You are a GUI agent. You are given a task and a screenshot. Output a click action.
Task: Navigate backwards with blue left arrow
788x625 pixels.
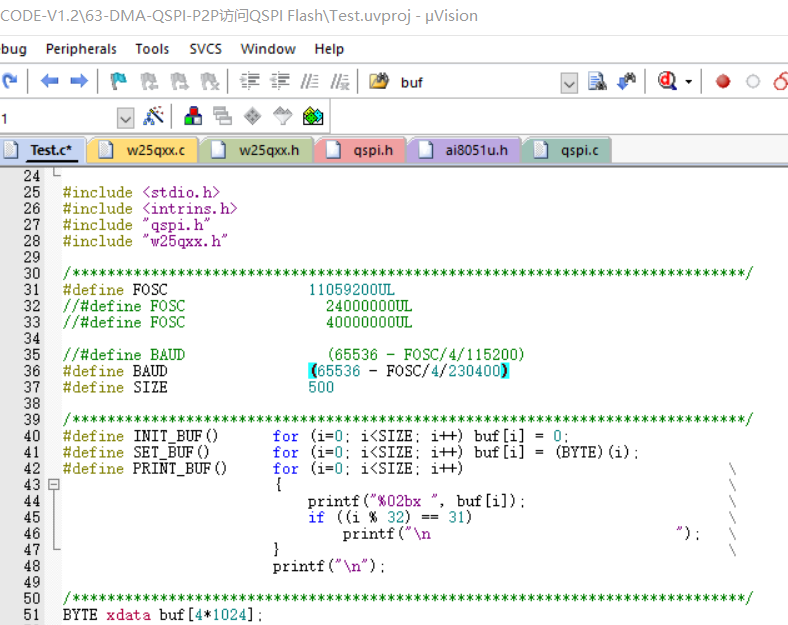pyautogui.click(x=49, y=80)
